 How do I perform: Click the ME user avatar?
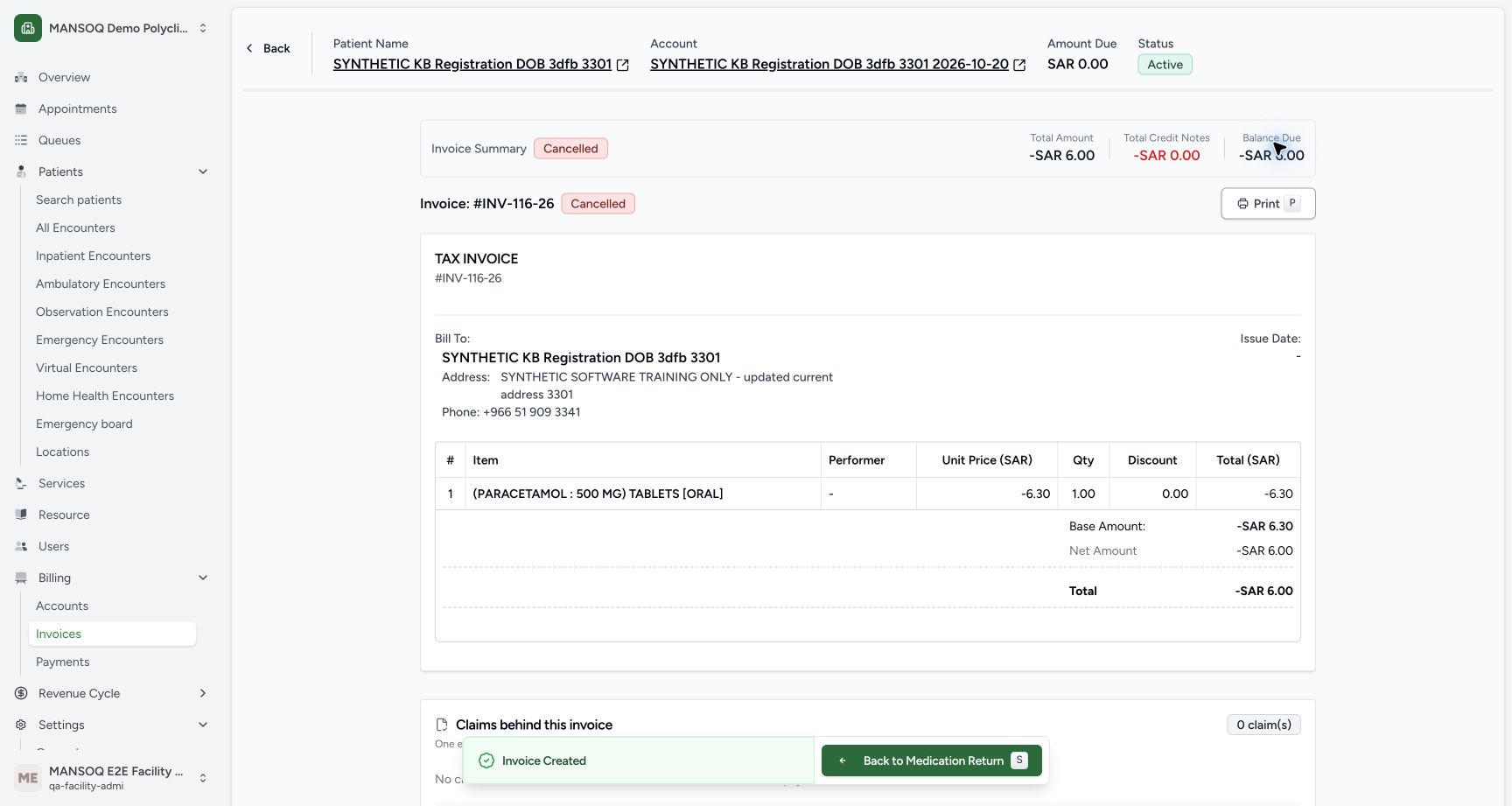pos(28,778)
